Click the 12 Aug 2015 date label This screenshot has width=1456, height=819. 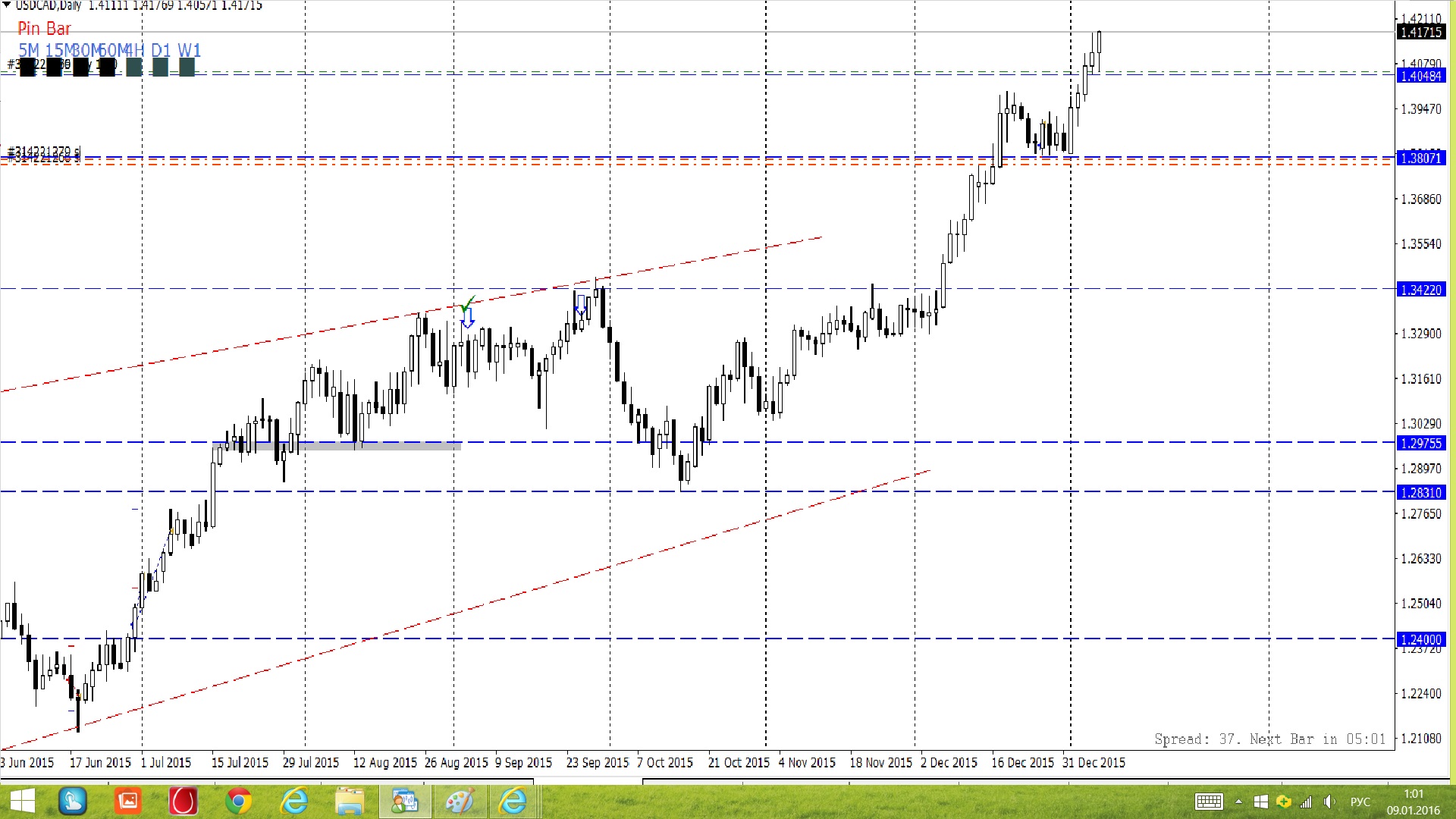385,762
